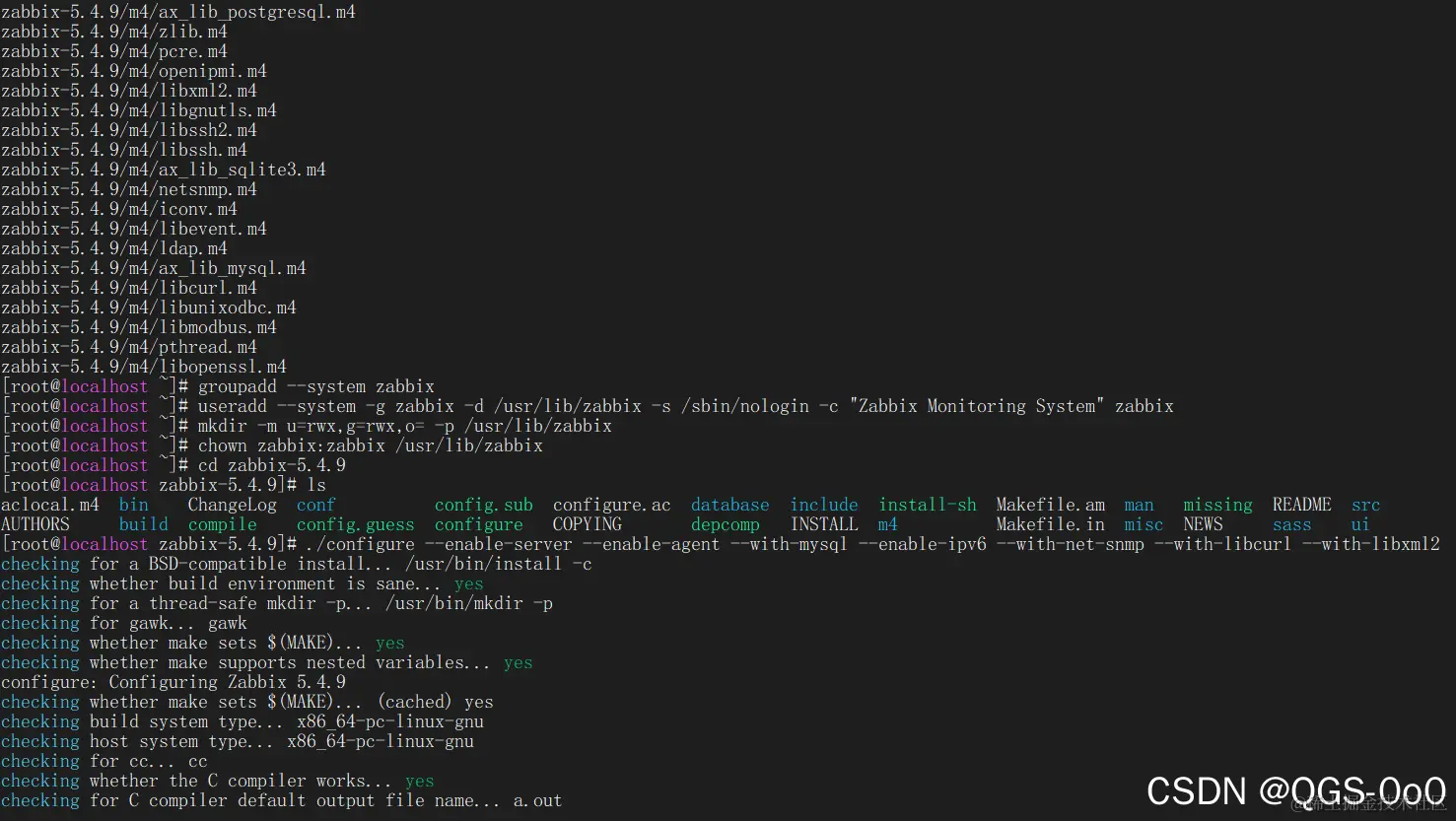This screenshot has width=1456, height=821.
Task: Click the 'sass' directory name
Action: [1292, 524]
